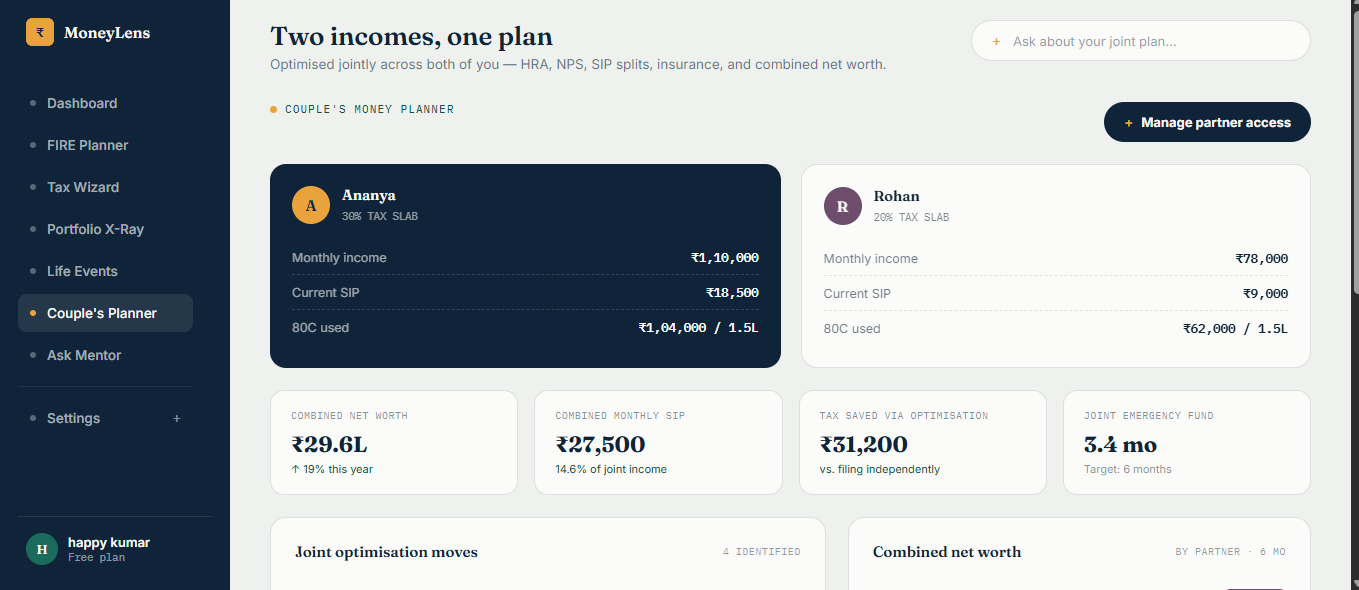1359x590 pixels.
Task: Click the happy kumar profile avatar
Action: (42, 549)
